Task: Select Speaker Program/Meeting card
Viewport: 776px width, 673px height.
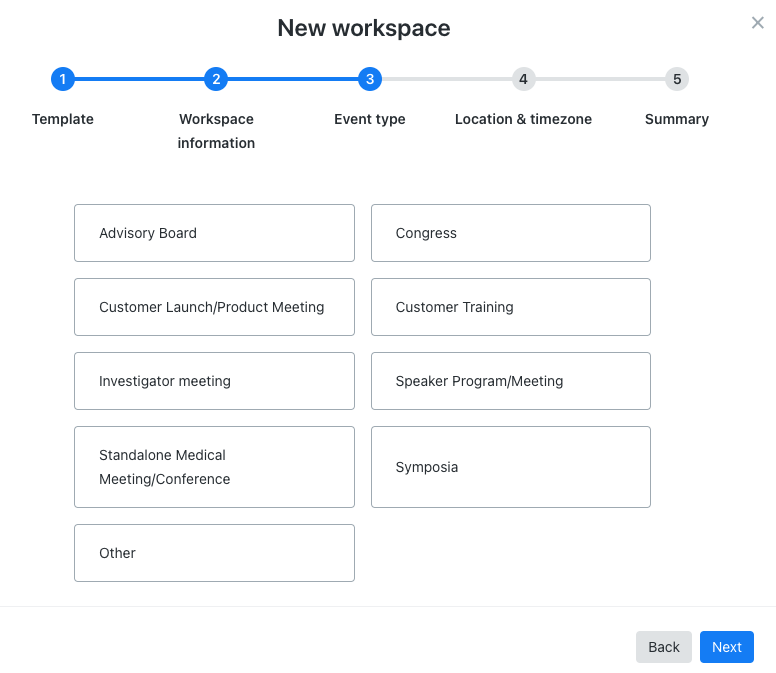Action: tap(511, 381)
